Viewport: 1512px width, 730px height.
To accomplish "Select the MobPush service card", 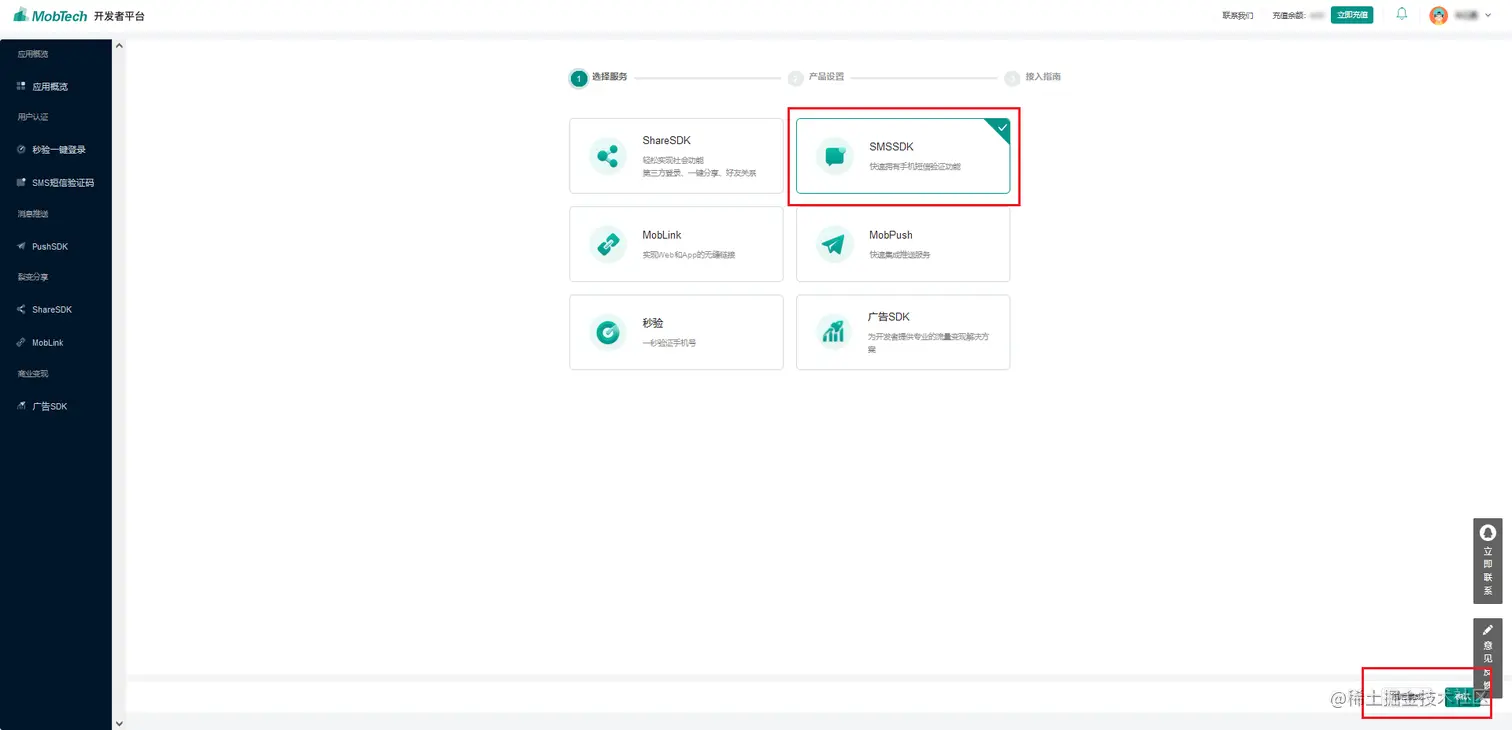I will (x=903, y=244).
